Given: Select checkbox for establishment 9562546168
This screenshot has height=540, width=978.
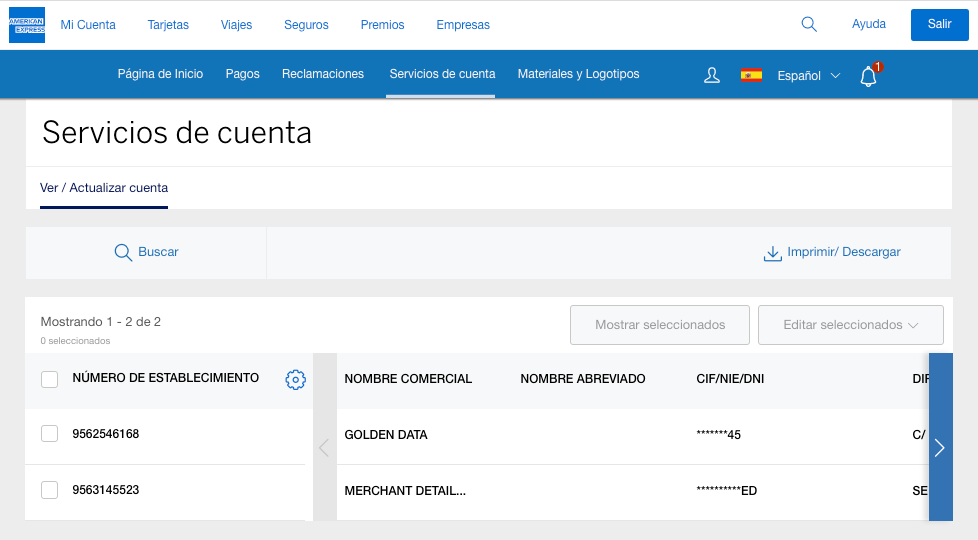Looking at the screenshot, I should click(x=49, y=434).
